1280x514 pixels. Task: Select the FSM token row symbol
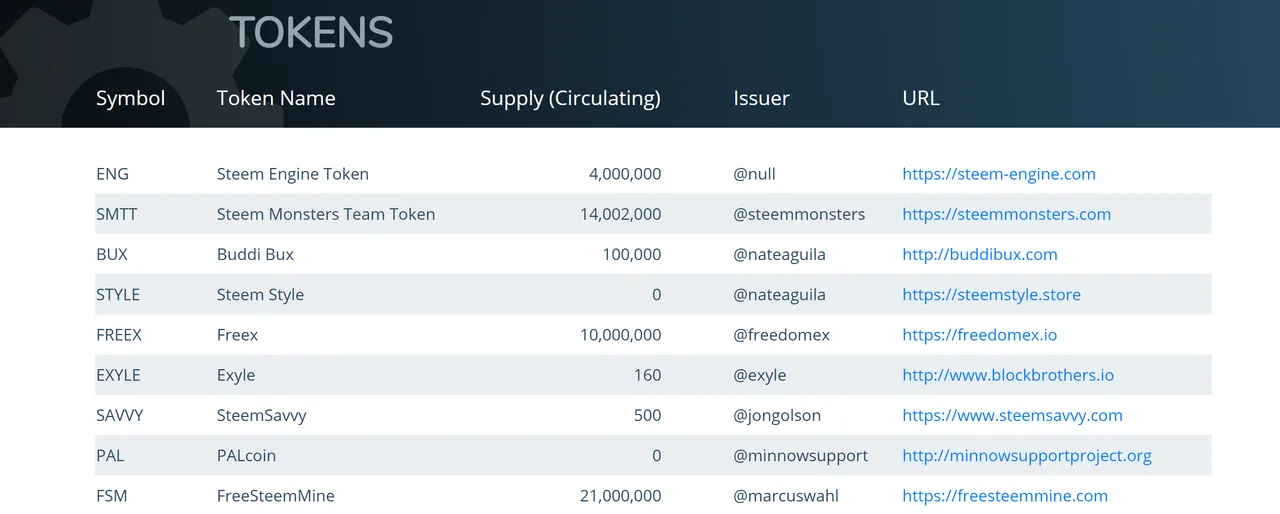111,495
